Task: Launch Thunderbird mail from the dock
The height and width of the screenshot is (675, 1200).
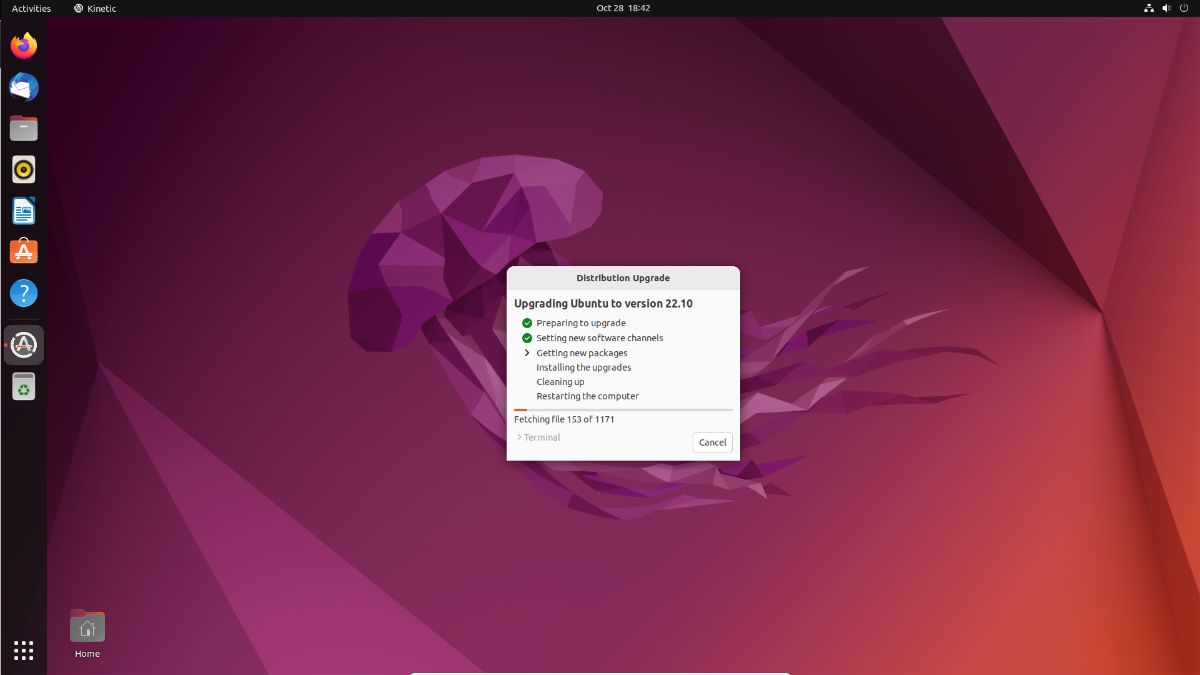Action: point(24,87)
